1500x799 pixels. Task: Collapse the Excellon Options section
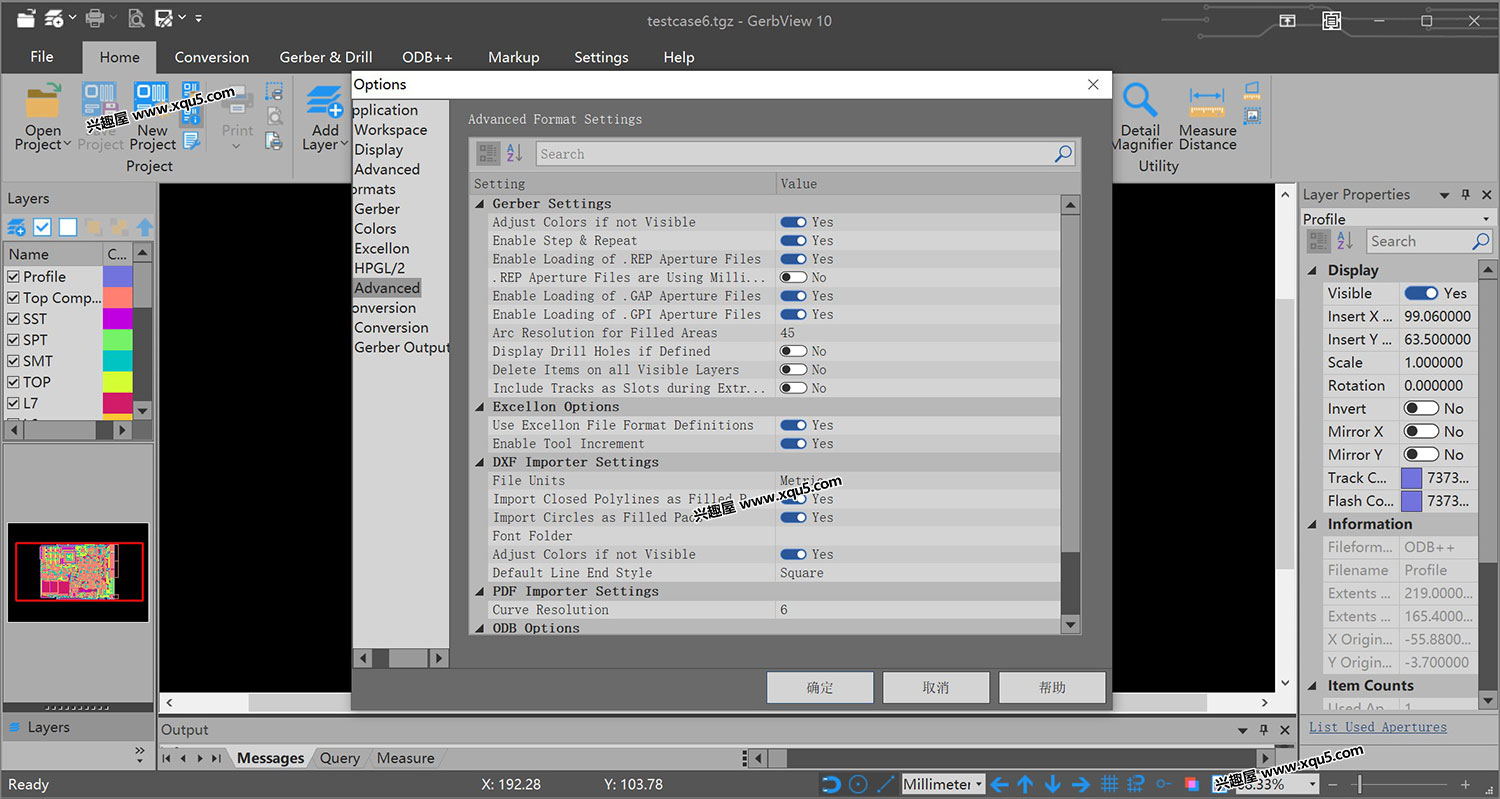[x=480, y=406]
